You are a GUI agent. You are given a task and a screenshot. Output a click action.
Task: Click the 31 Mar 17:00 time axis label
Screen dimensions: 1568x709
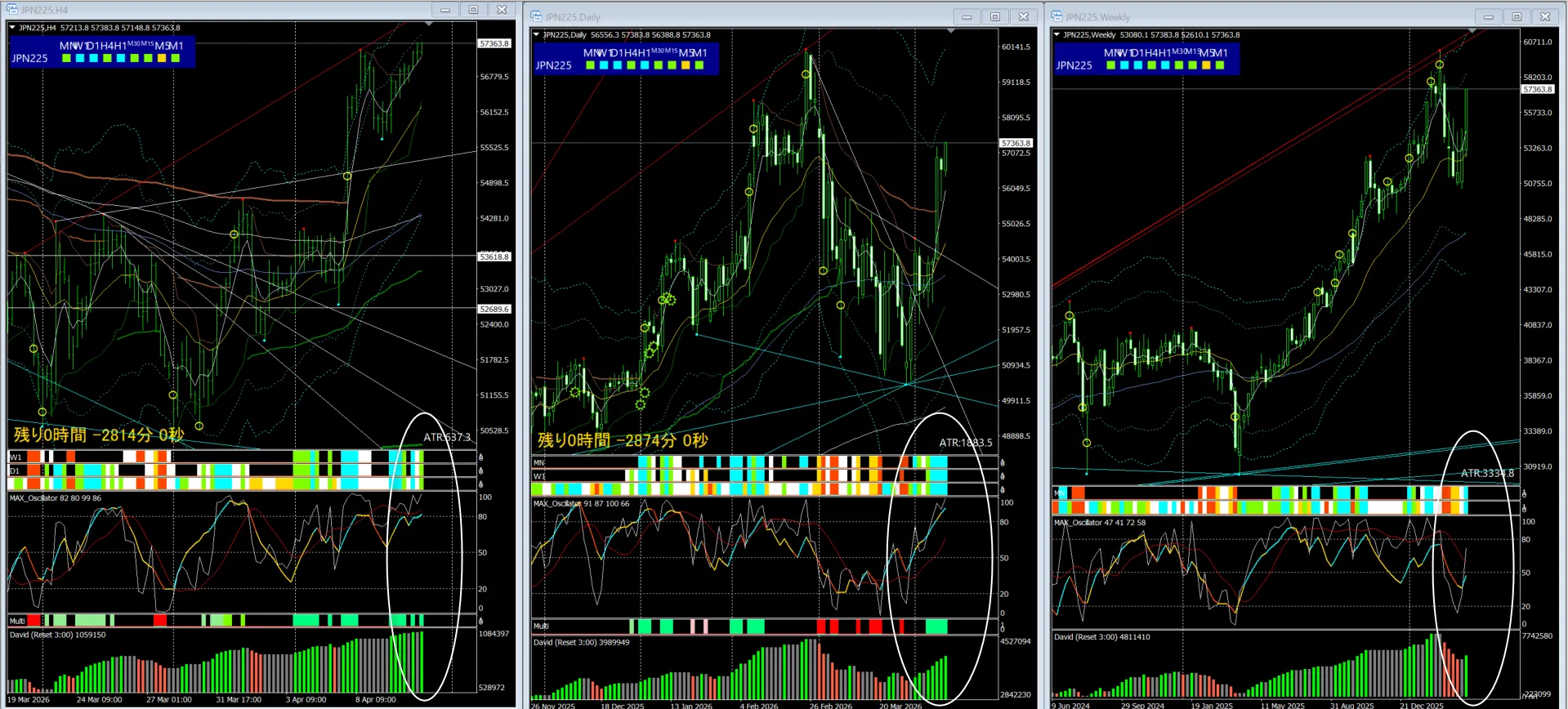click(x=239, y=699)
